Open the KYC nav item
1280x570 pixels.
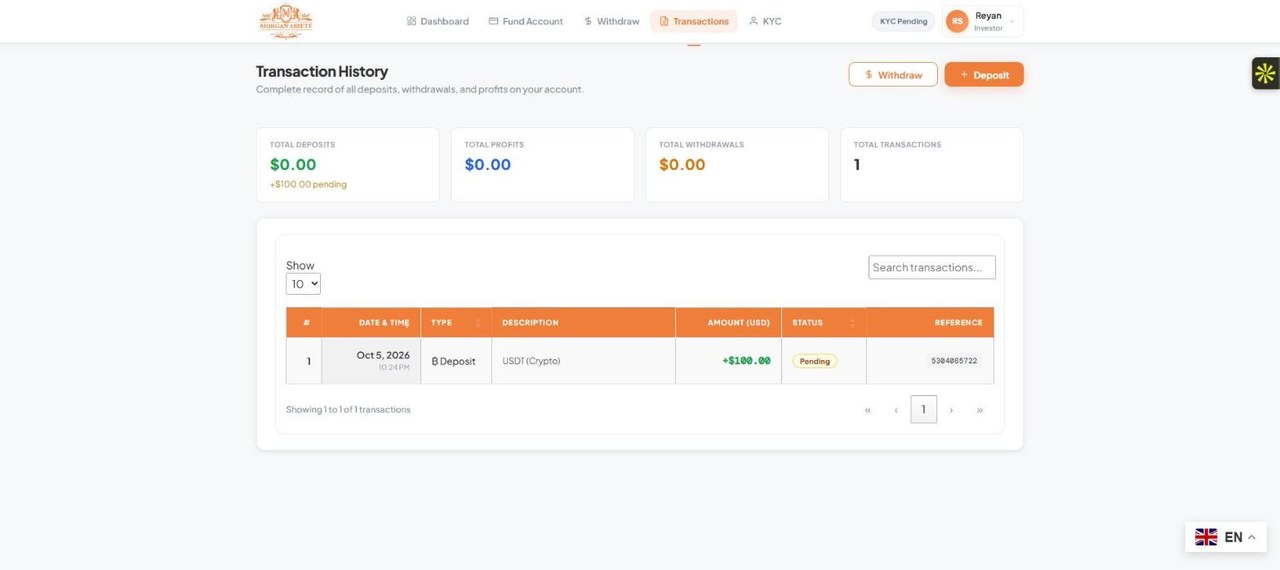[x=765, y=21]
